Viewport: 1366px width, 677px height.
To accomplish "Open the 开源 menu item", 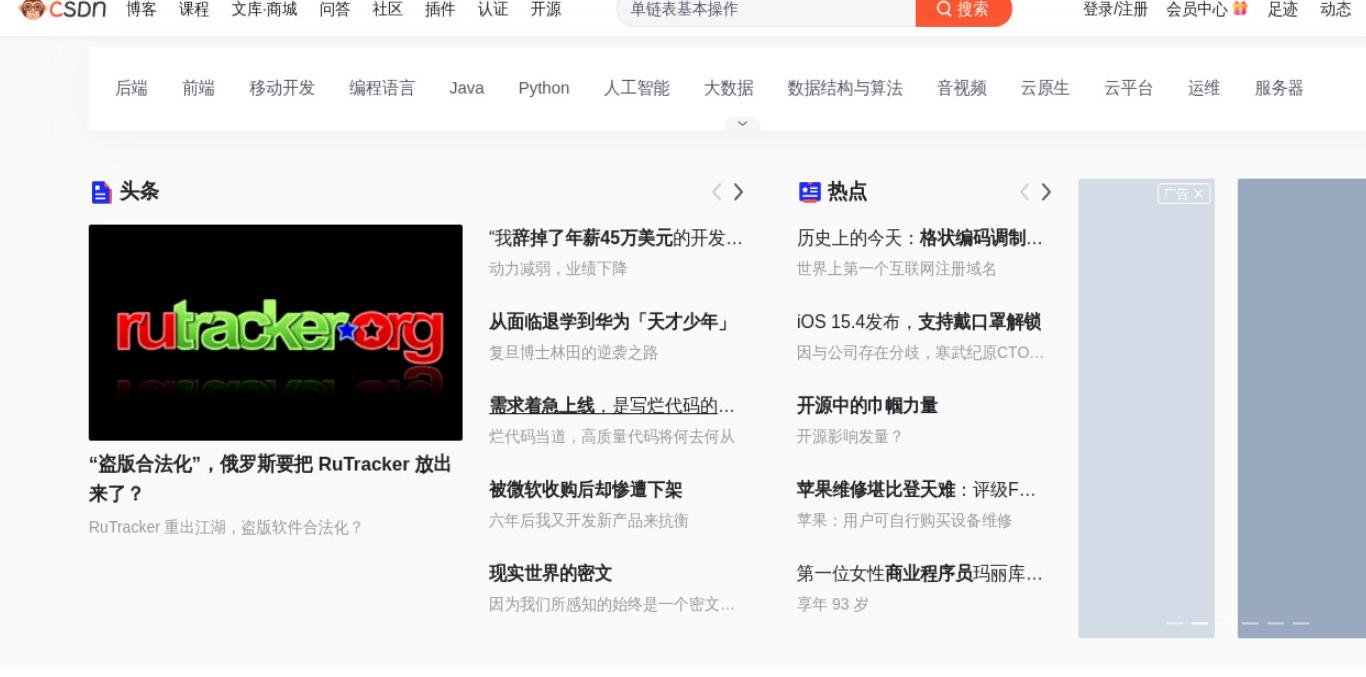I will [x=546, y=9].
